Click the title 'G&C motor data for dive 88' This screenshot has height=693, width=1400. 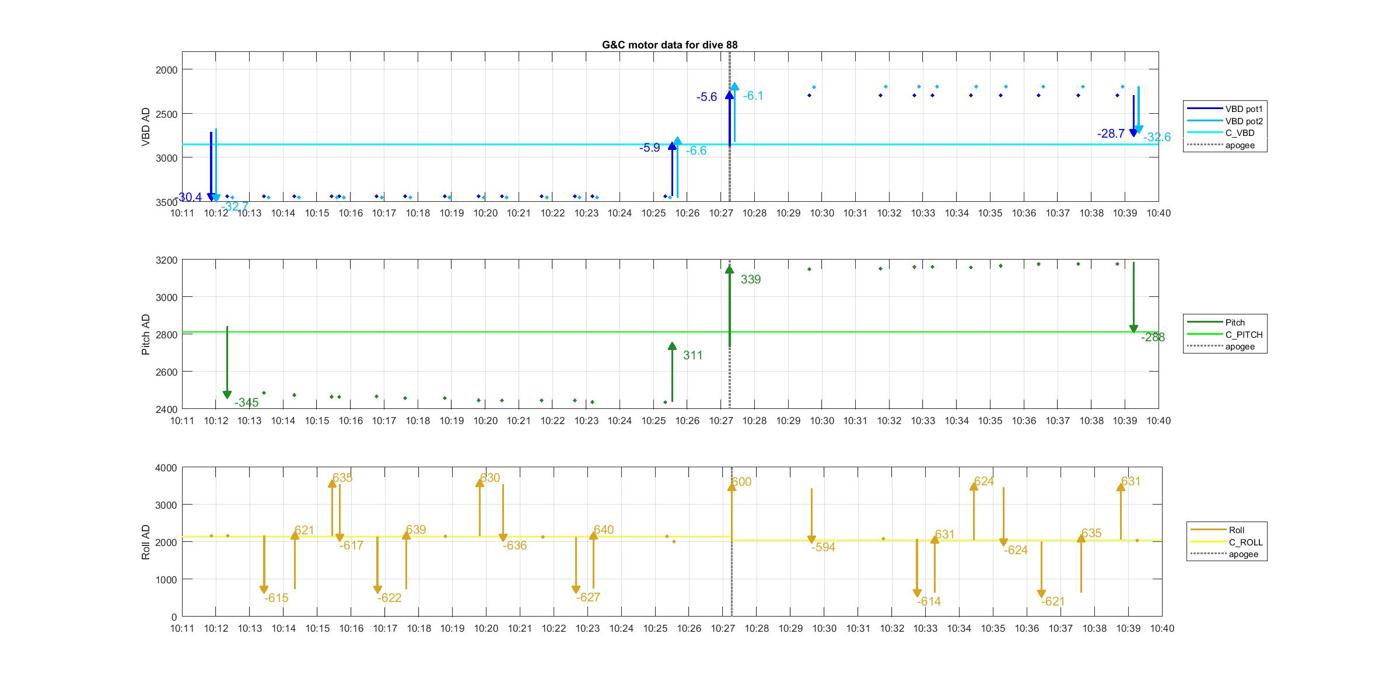point(670,45)
